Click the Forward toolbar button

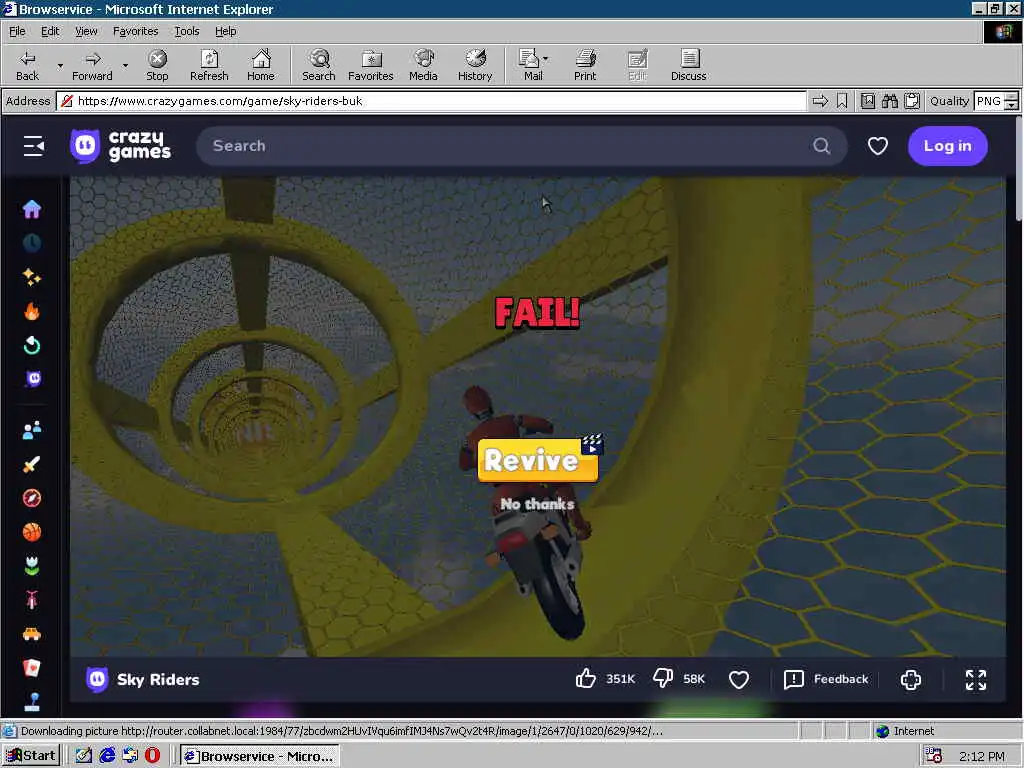tap(92, 65)
